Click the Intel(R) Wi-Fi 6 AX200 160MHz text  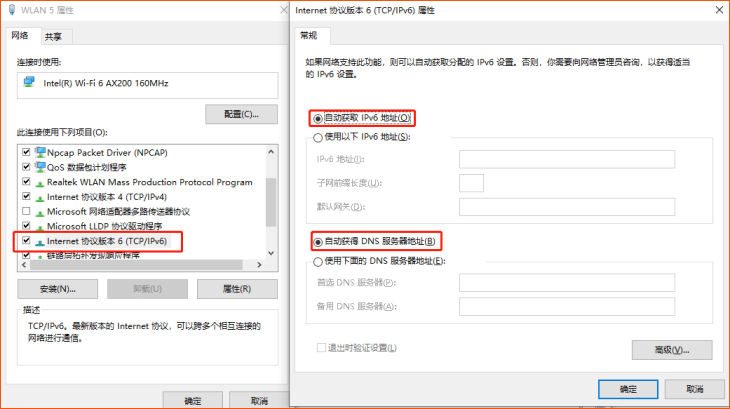106,83
